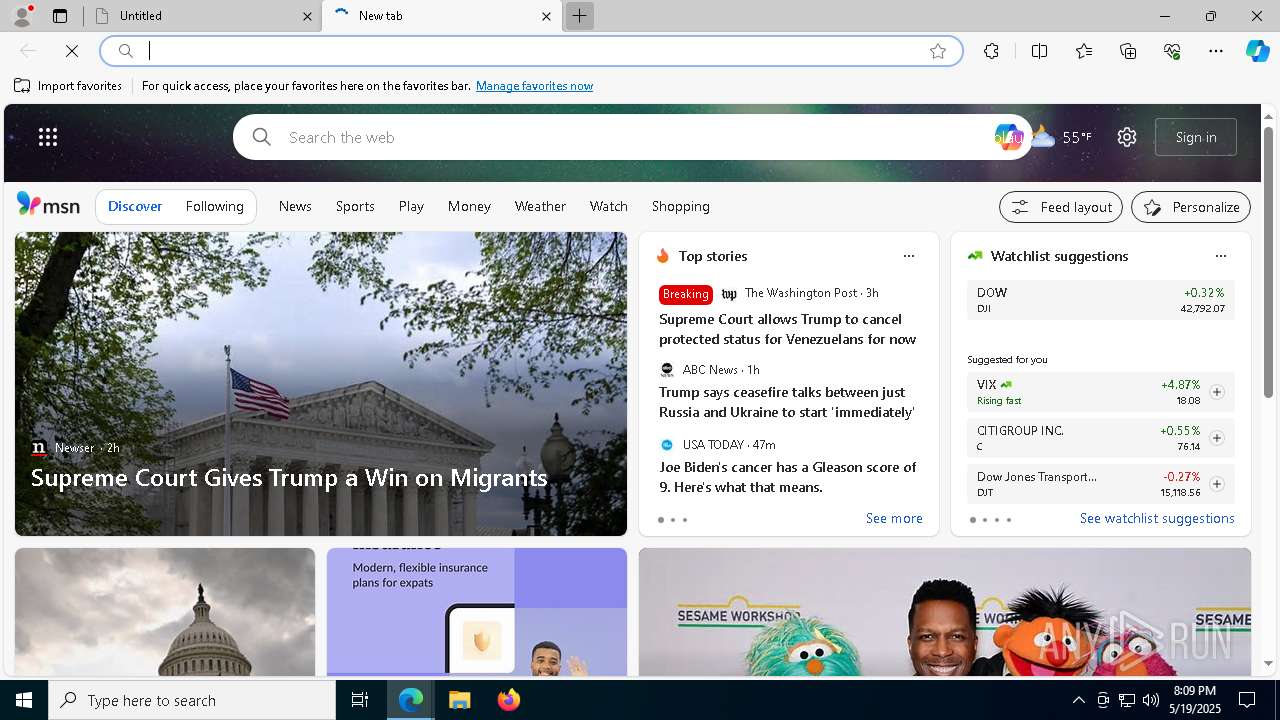
Task: Open the Windows Start menu
Action: pos(24,700)
